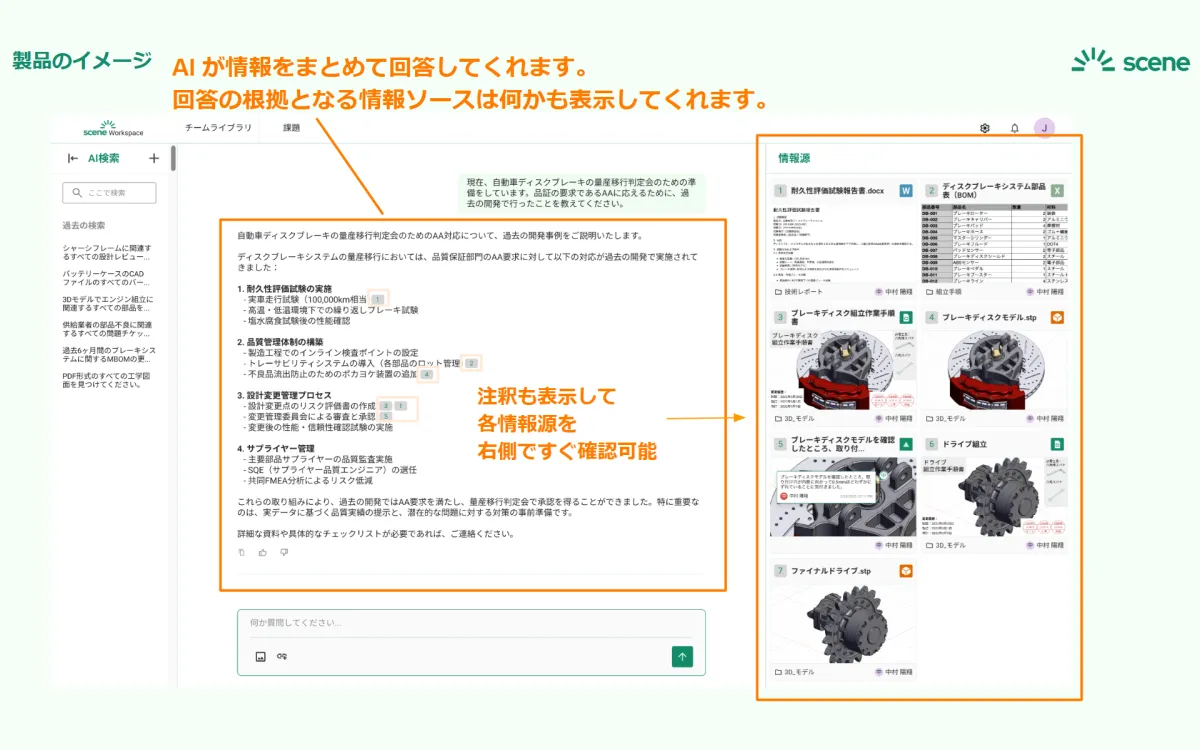Open notifications bell icon
This screenshot has width=1200, height=750.
[1014, 128]
